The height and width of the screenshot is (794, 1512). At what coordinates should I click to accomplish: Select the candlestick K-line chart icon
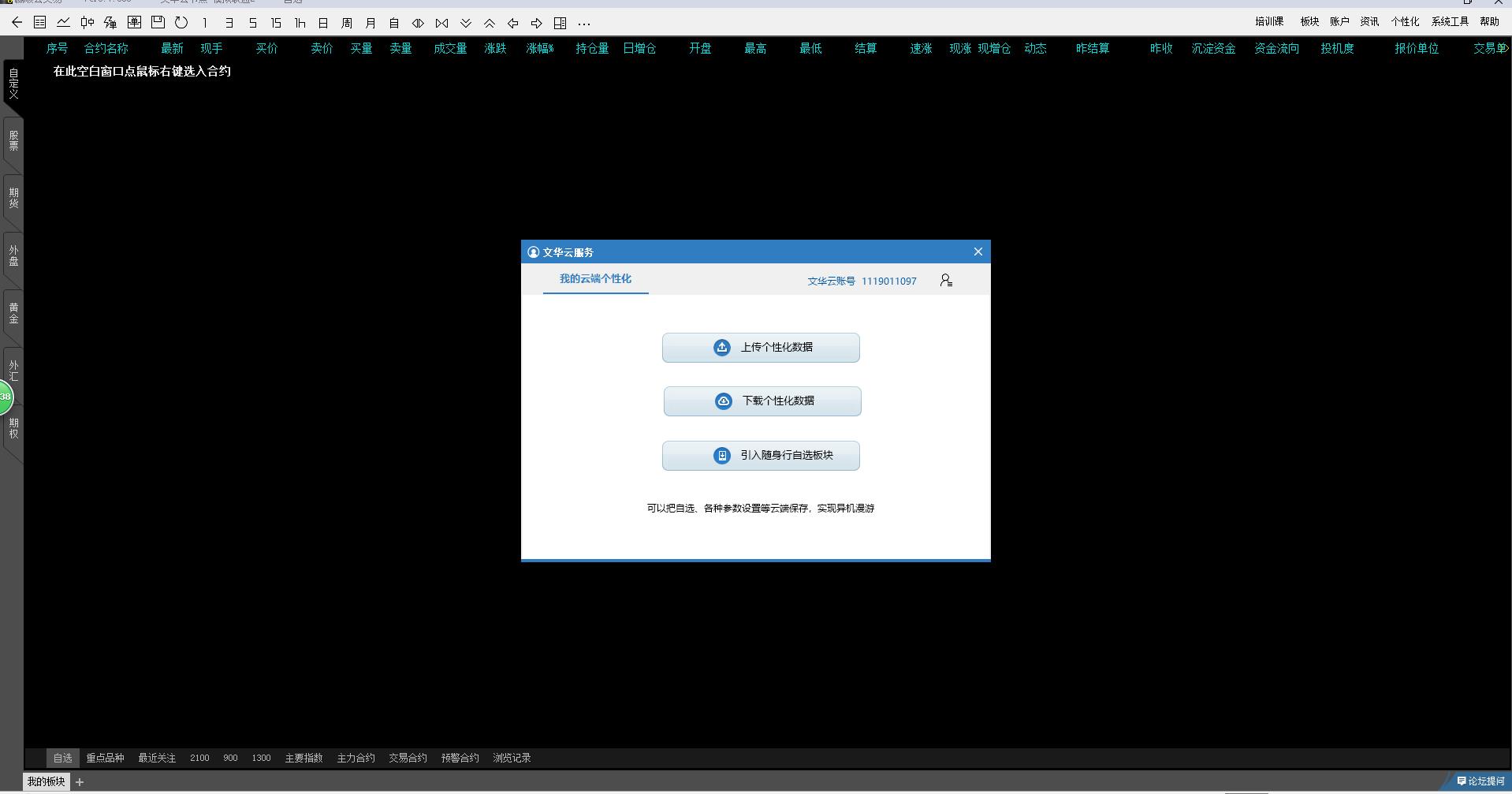[x=87, y=23]
